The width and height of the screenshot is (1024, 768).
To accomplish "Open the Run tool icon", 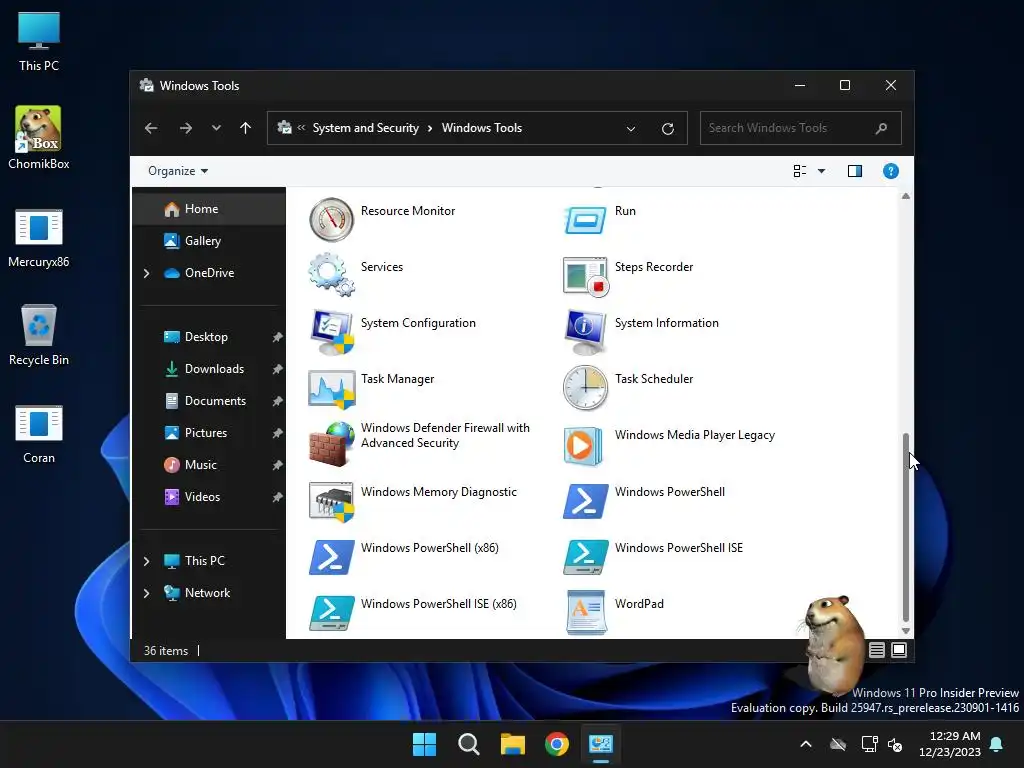I will (x=585, y=219).
